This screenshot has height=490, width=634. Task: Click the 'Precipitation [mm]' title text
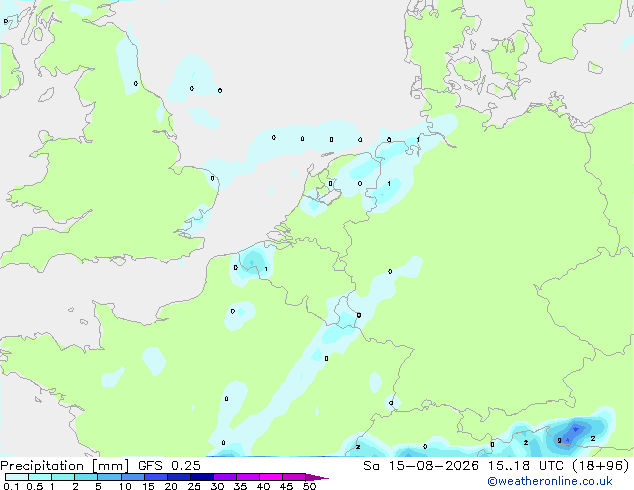64,466
